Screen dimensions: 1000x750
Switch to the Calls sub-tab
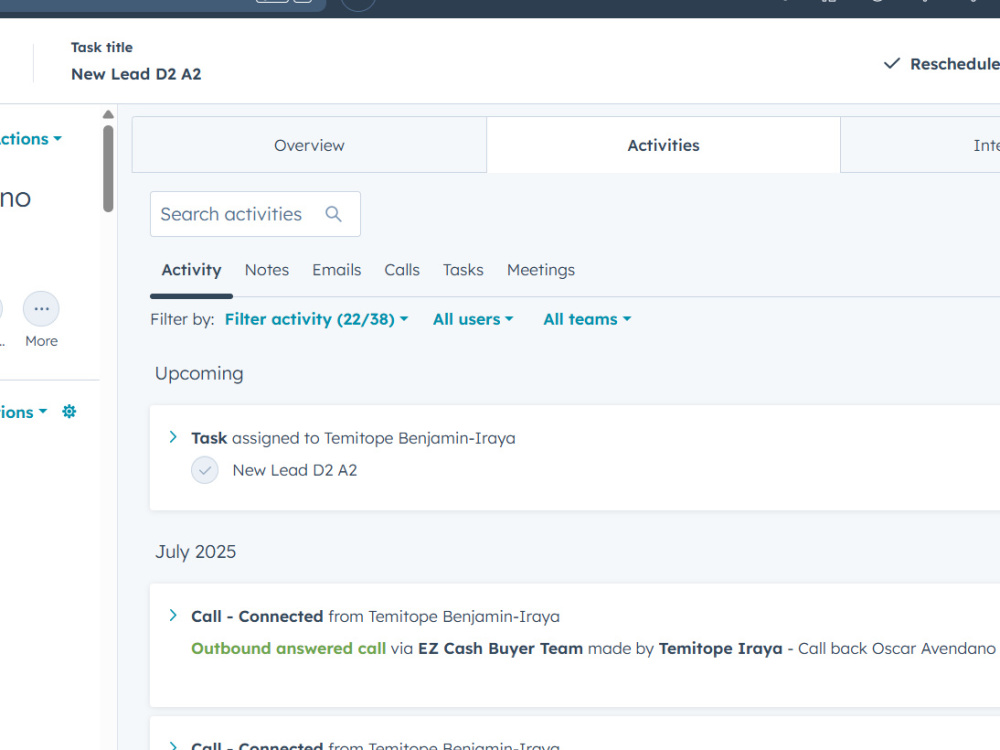[x=402, y=270]
